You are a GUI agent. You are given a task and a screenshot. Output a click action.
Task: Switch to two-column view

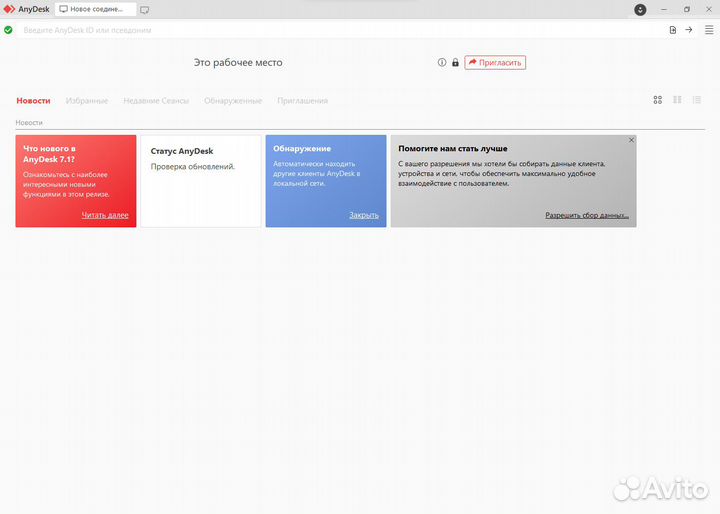tap(677, 100)
